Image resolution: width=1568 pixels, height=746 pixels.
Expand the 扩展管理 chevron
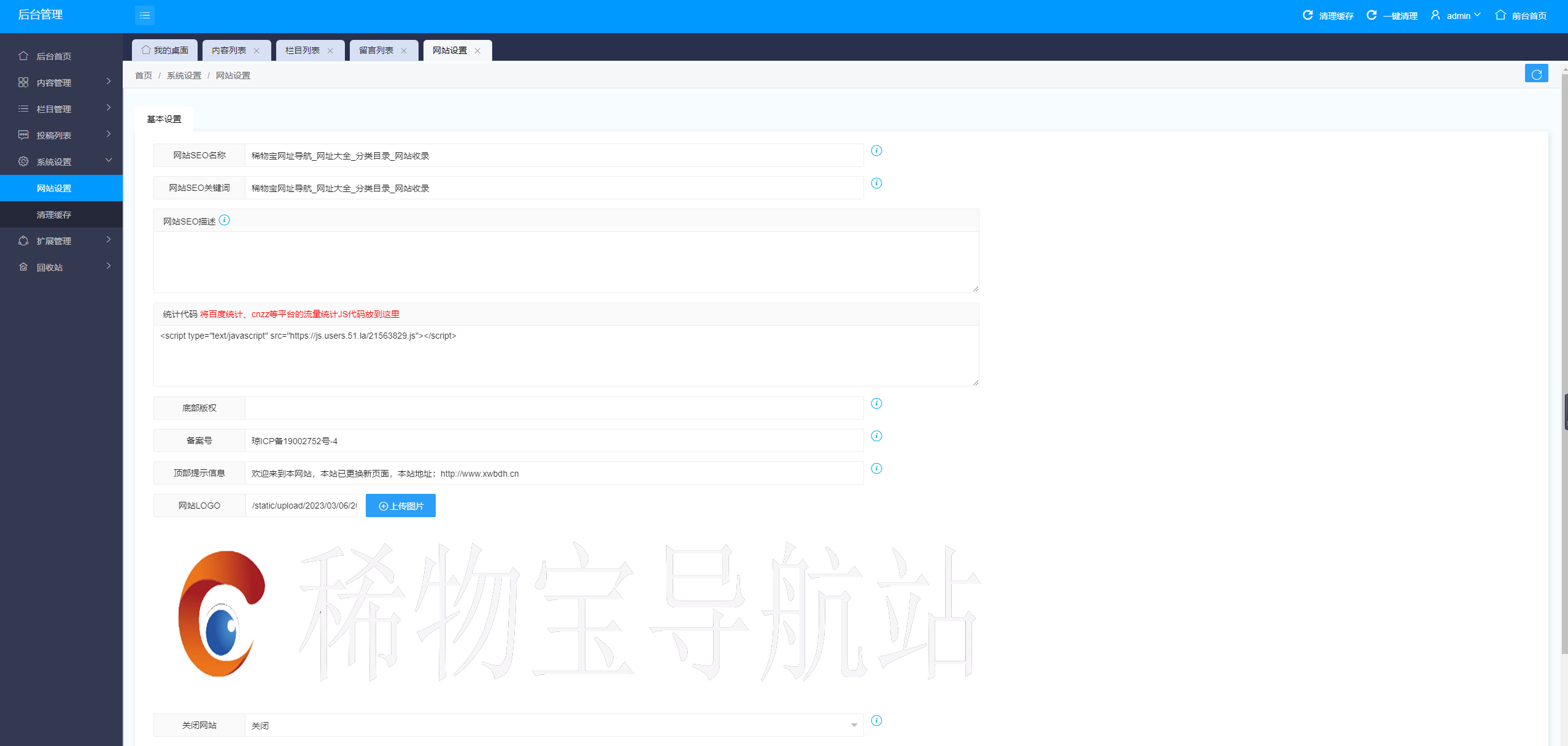[x=109, y=240]
